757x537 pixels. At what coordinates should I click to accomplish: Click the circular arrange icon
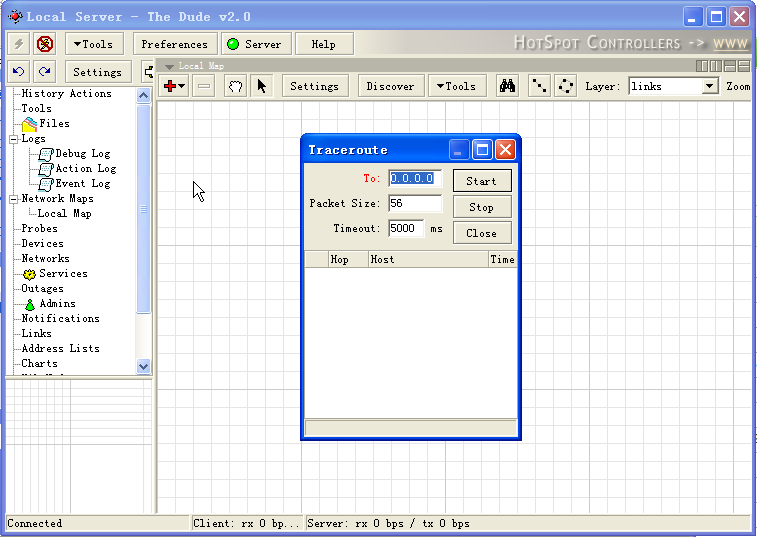coord(565,86)
